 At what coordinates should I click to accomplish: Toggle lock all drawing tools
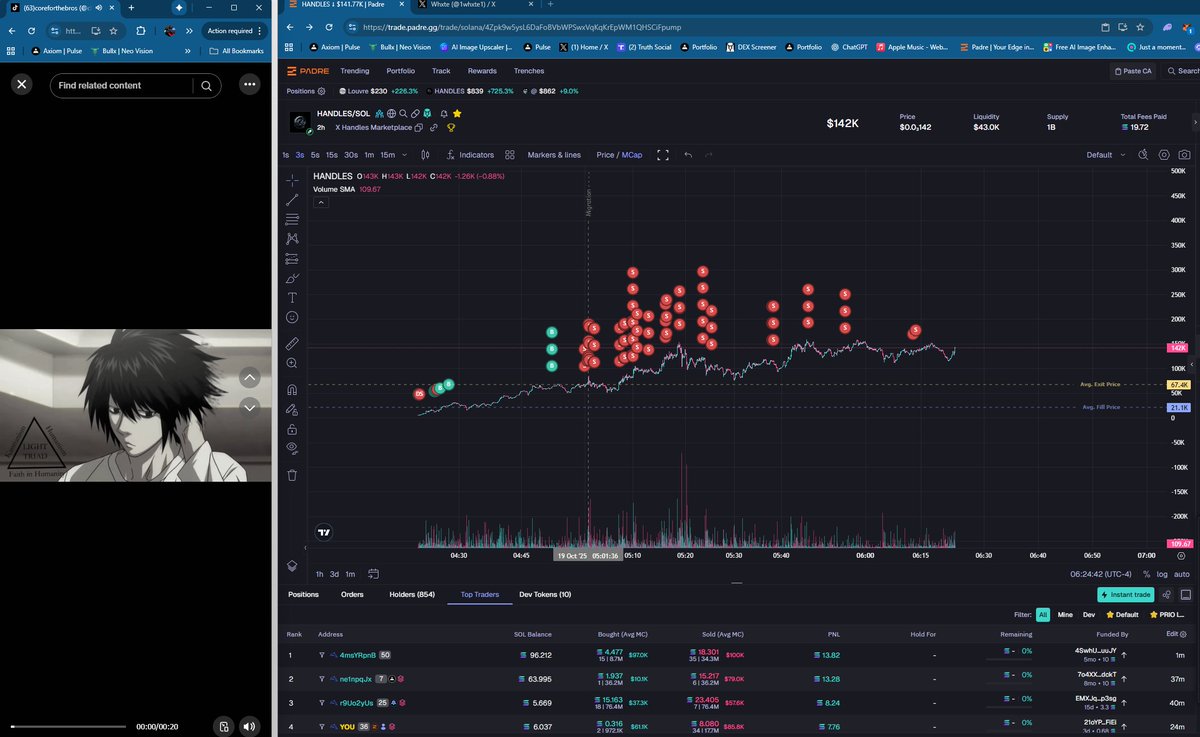[x=292, y=429]
